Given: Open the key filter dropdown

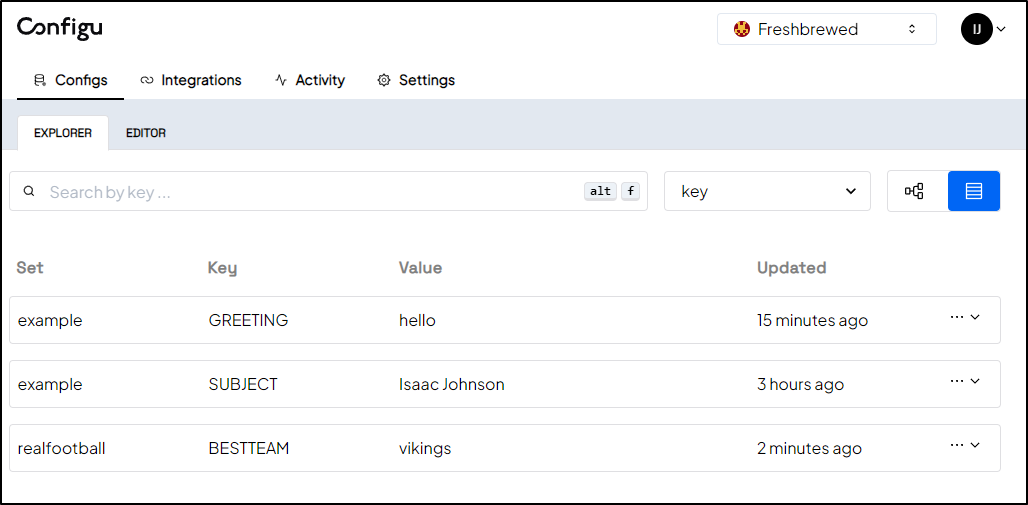Looking at the screenshot, I should coord(767,192).
